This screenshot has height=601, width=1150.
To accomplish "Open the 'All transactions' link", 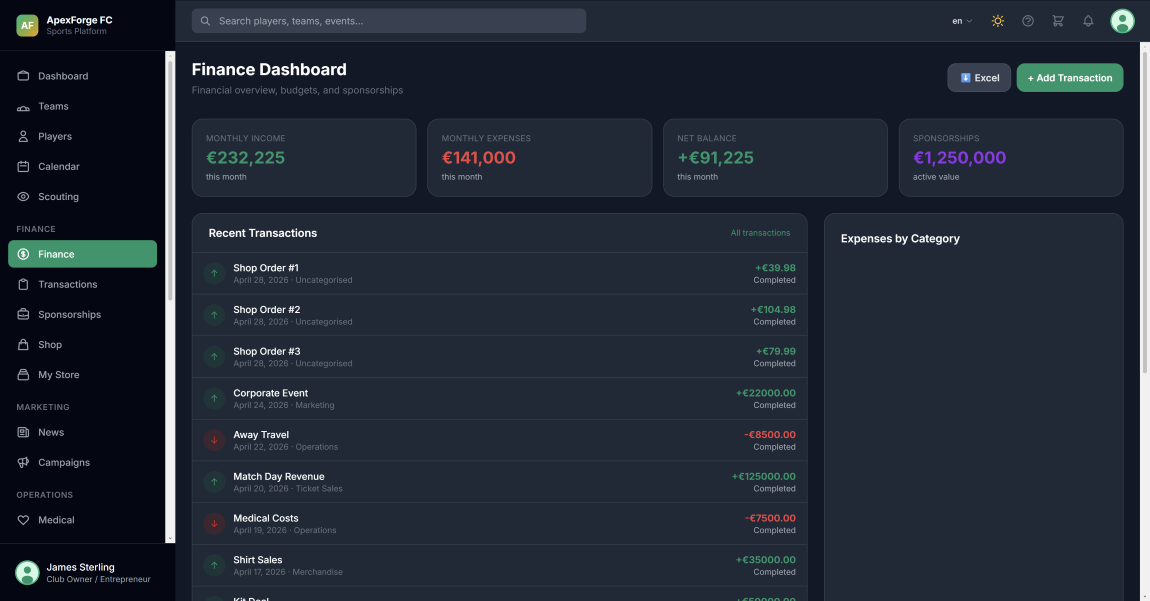I will coord(760,233).
